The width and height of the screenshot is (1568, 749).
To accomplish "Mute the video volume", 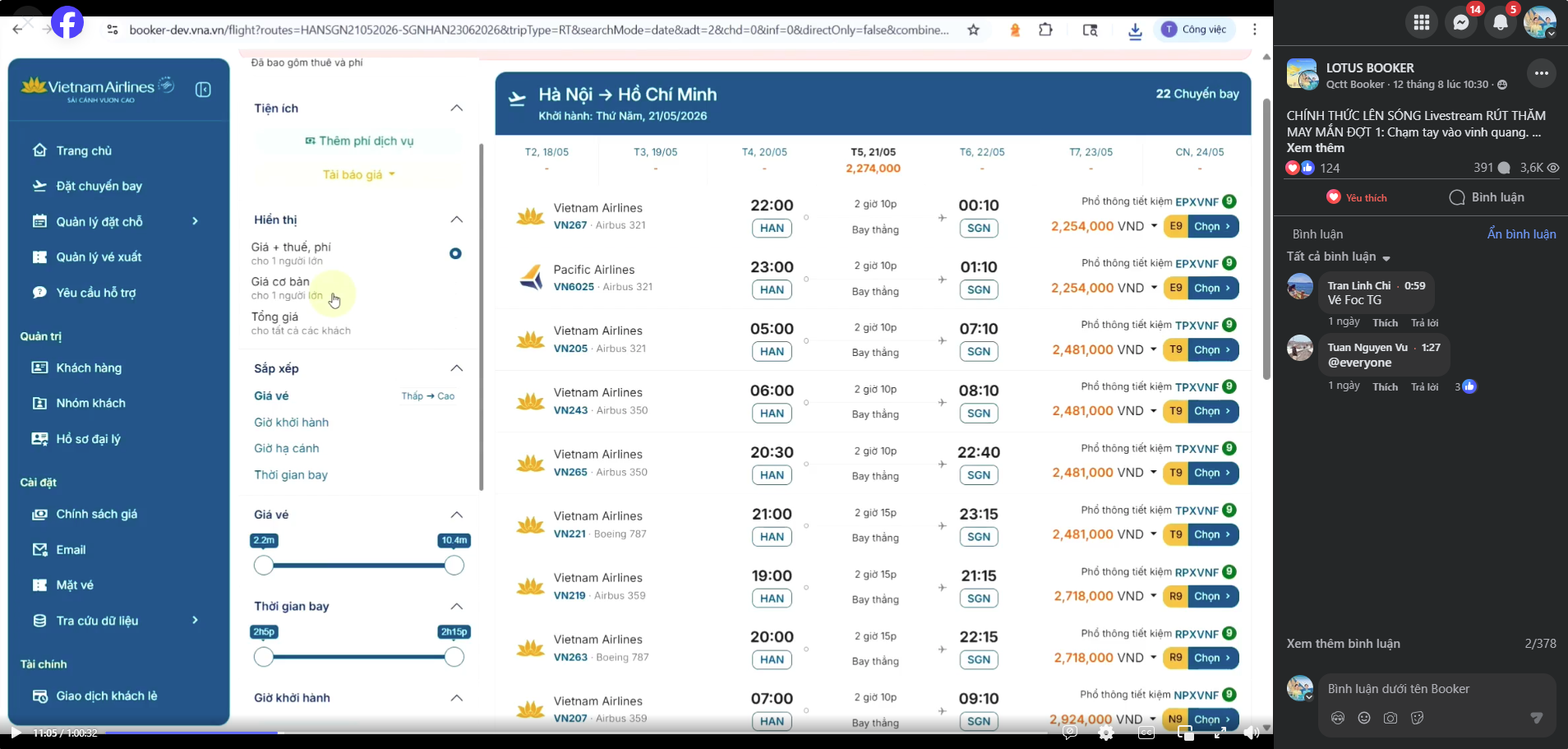I will pyautogui.click(x=1251, y=733).
